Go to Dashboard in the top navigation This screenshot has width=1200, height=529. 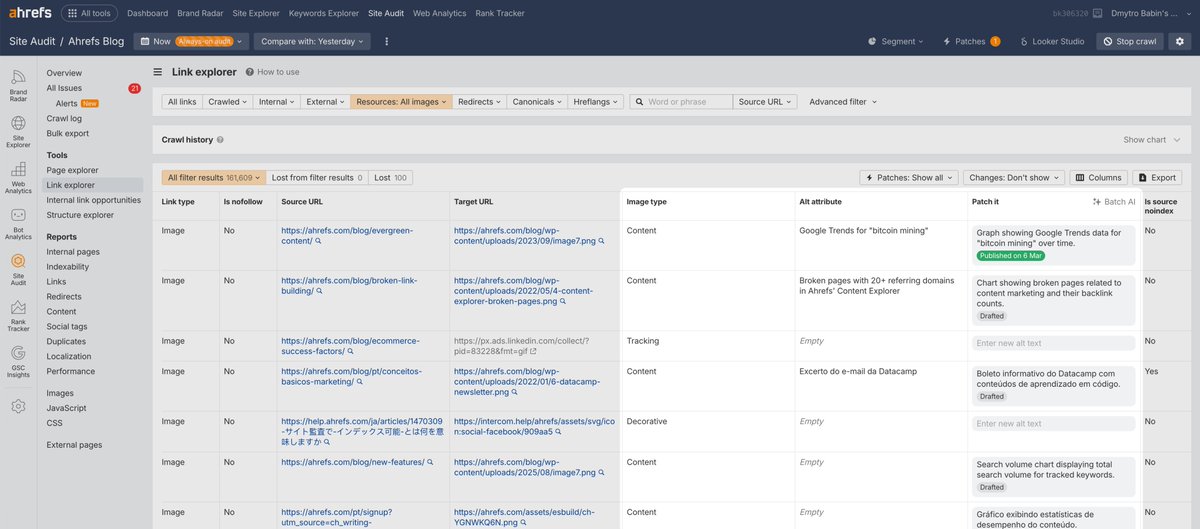148,13
